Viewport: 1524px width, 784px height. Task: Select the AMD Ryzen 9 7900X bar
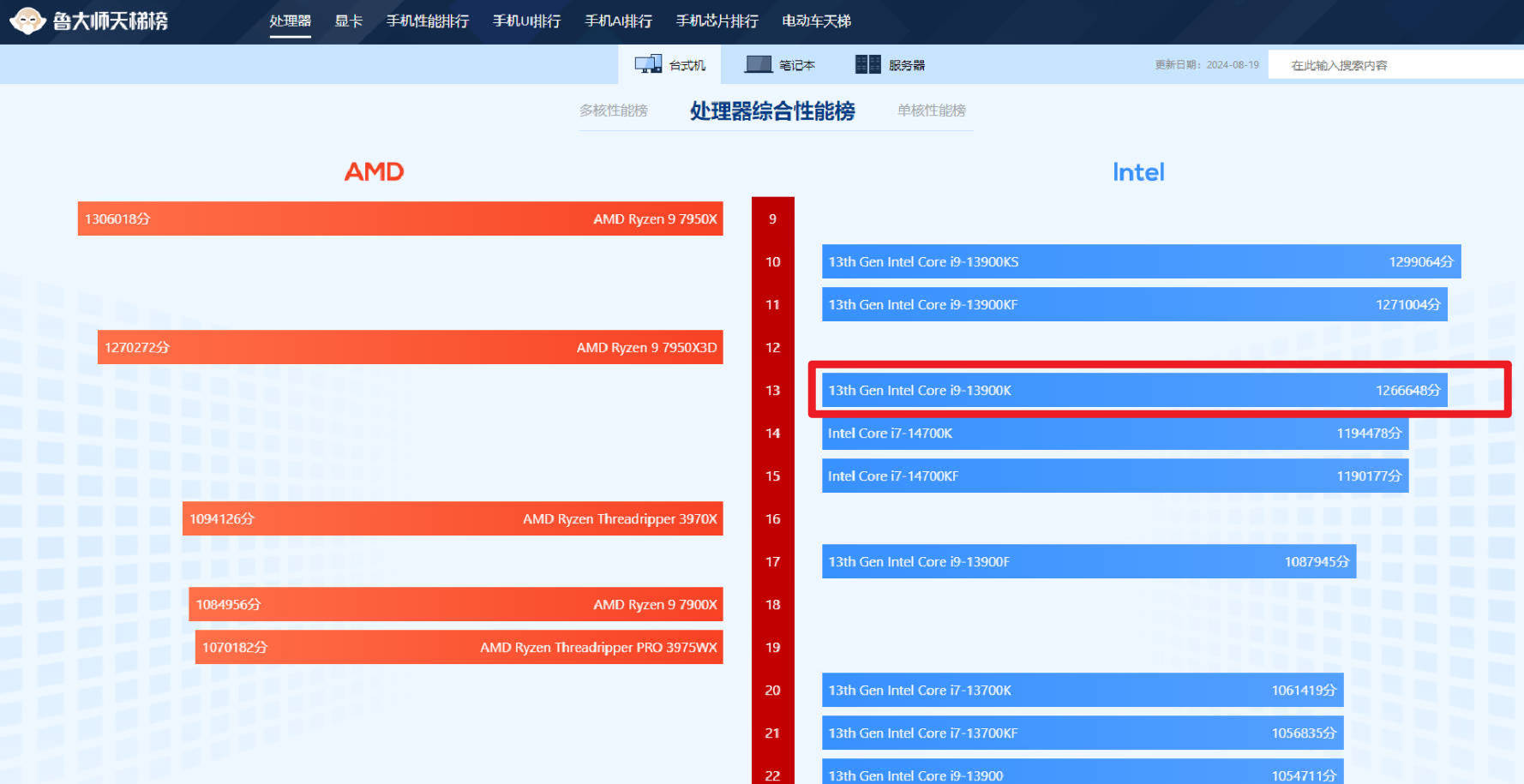(x=456, y=604)
